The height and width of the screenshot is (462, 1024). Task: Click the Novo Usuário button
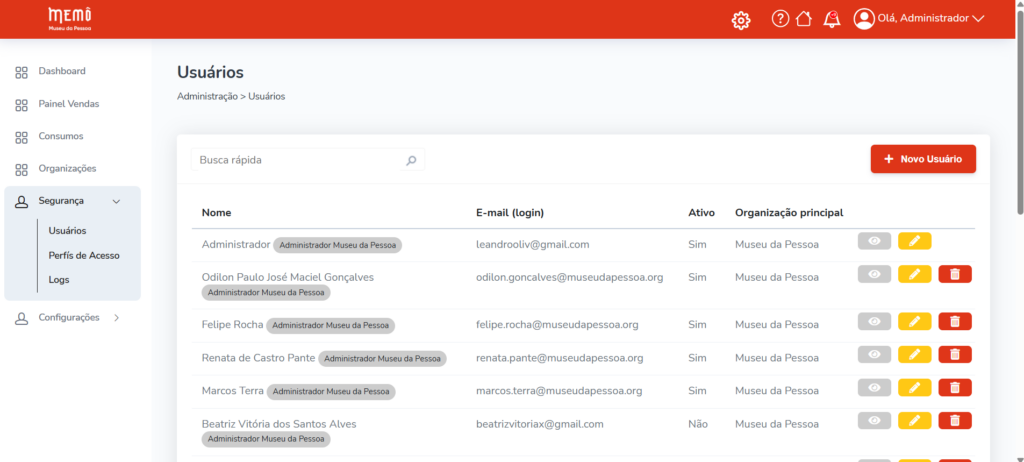923,159
